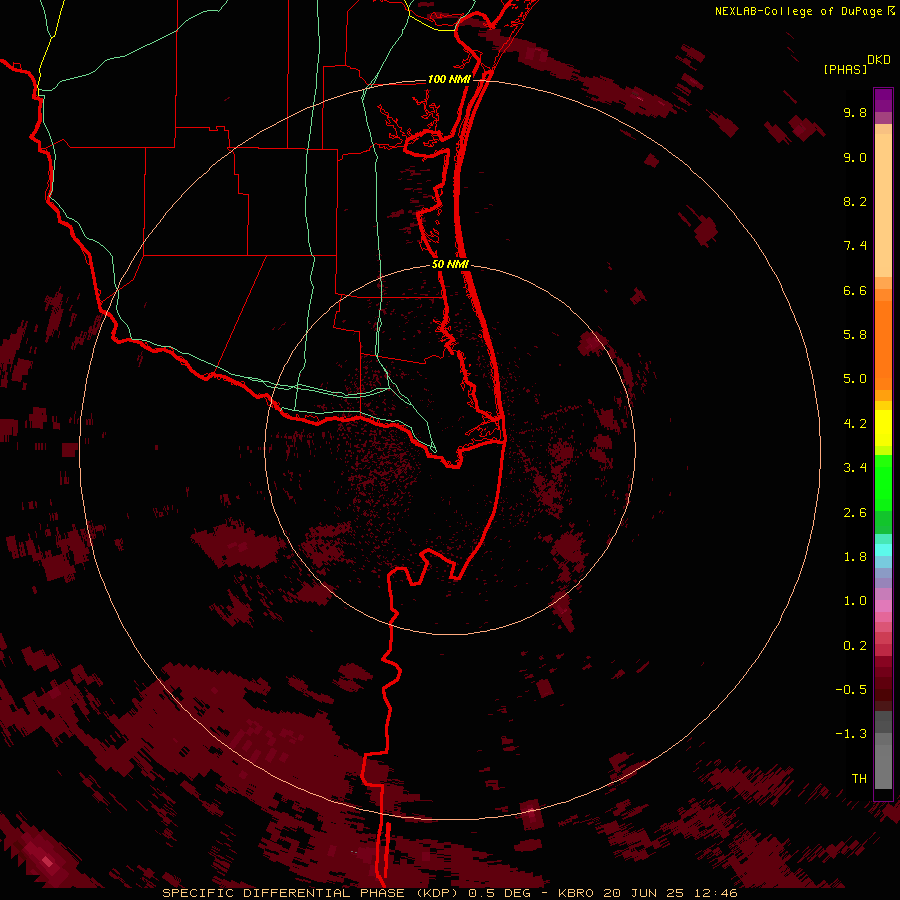The width and height of the screenshot is (900, 900).
Task: Click the 5.0 legend value
Action: [855, 379]
